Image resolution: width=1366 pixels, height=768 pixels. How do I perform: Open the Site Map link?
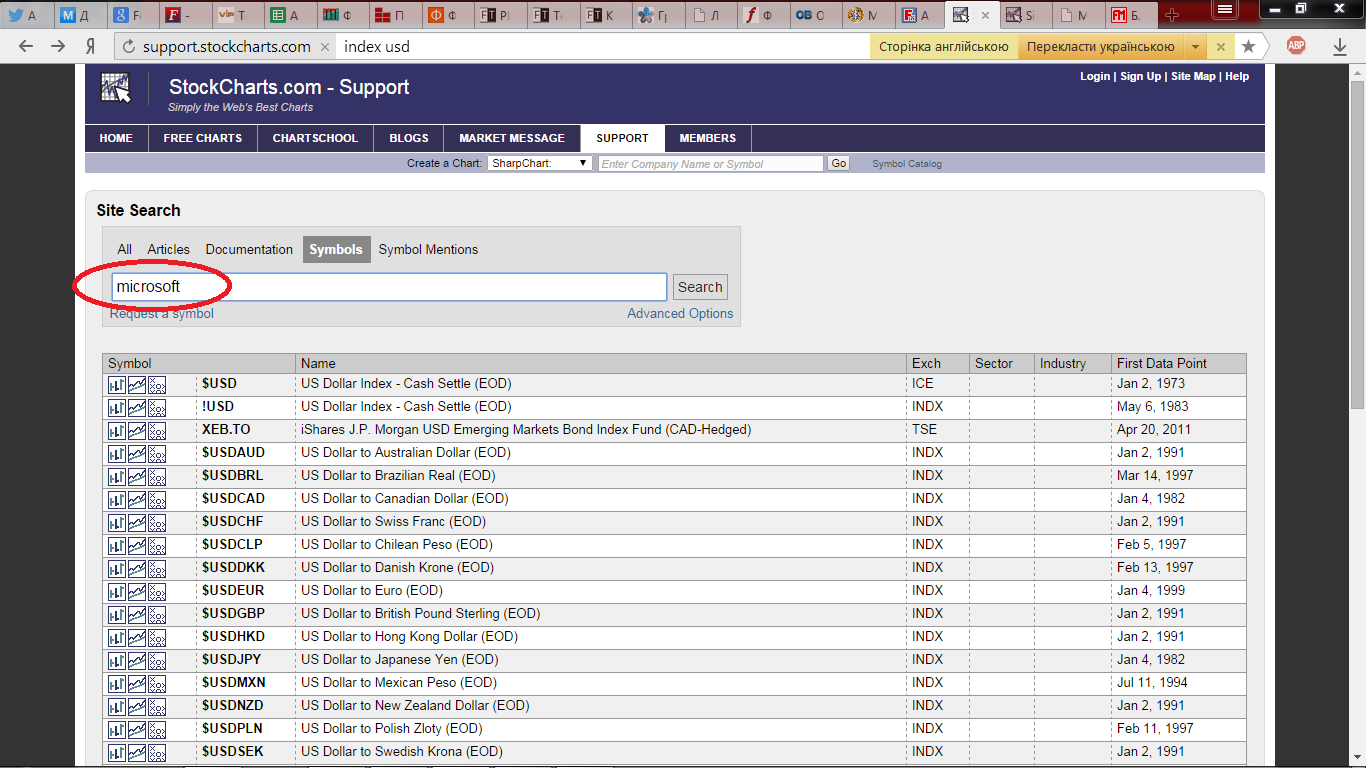[1194, 76]
